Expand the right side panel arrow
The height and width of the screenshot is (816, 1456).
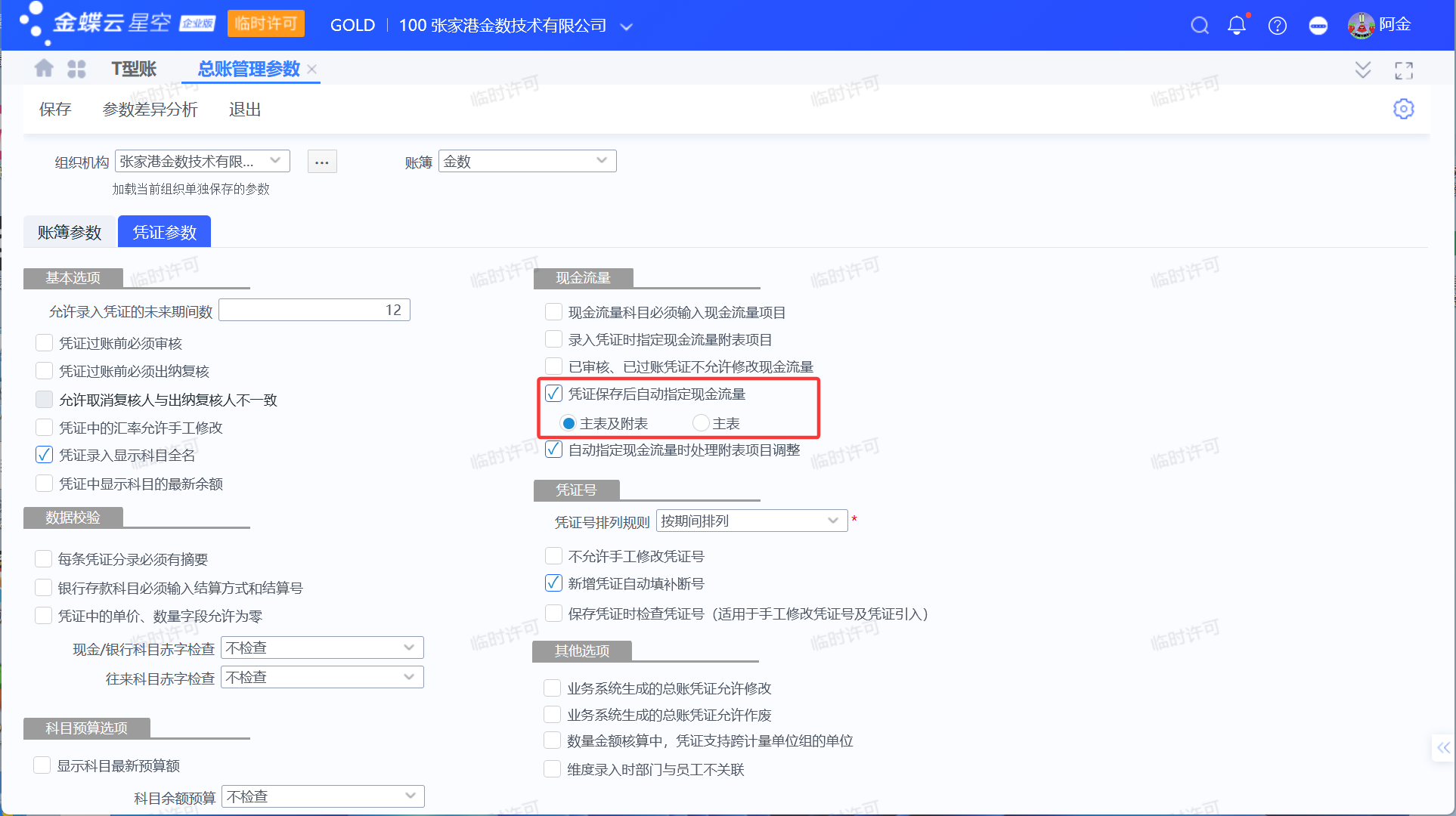coord(1443,748)
